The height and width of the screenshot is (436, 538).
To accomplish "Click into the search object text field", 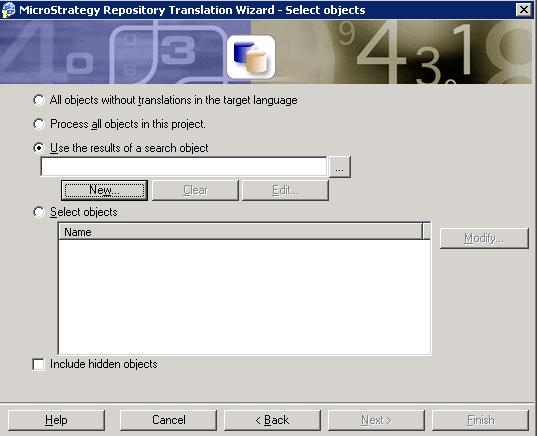I will 184,167.
